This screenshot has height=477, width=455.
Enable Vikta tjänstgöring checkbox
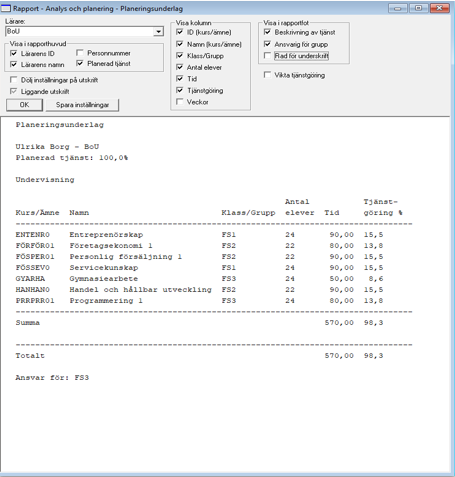267,75
